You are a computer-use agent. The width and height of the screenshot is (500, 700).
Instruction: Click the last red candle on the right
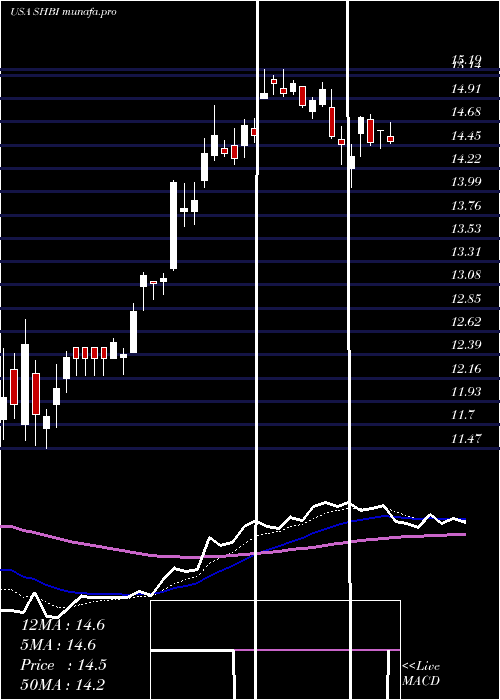pyautogui.click(x=391, y=139)
